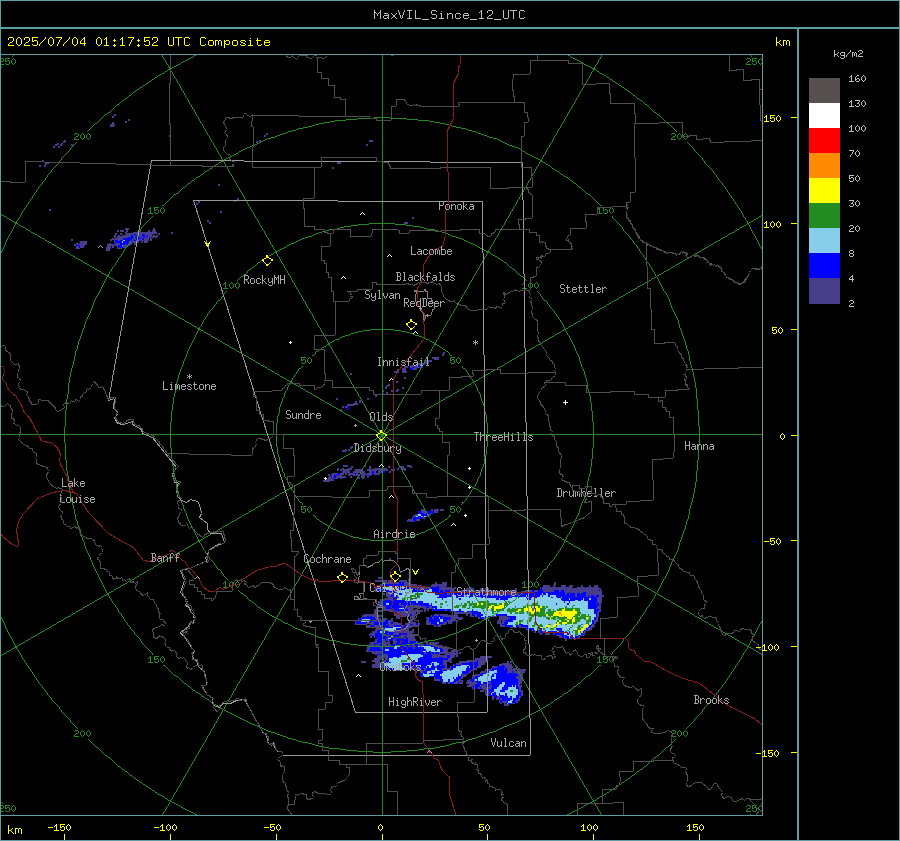The height and width of the screenshot is (841, 900).
Task: Click the Banff town label
Action: click(x=165, y=557)
